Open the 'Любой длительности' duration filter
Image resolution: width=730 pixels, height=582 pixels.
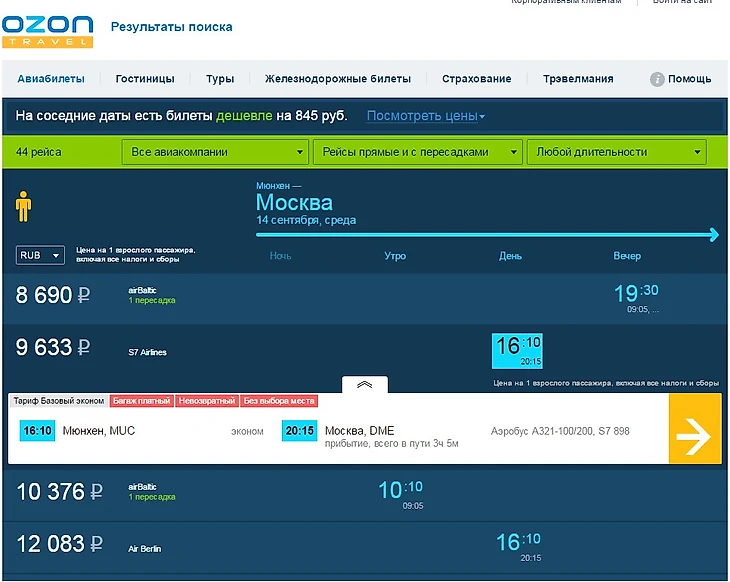pos(616,152)
